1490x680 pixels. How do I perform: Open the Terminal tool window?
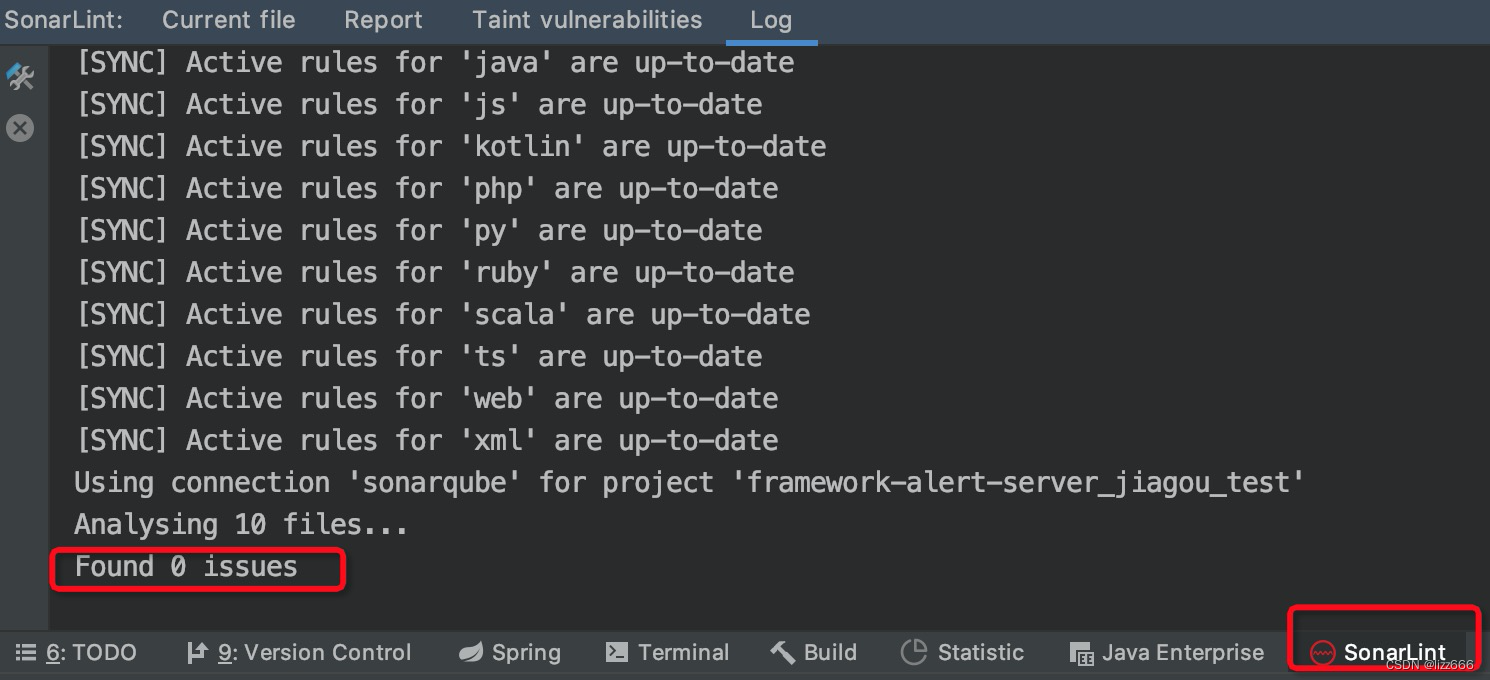667,653
